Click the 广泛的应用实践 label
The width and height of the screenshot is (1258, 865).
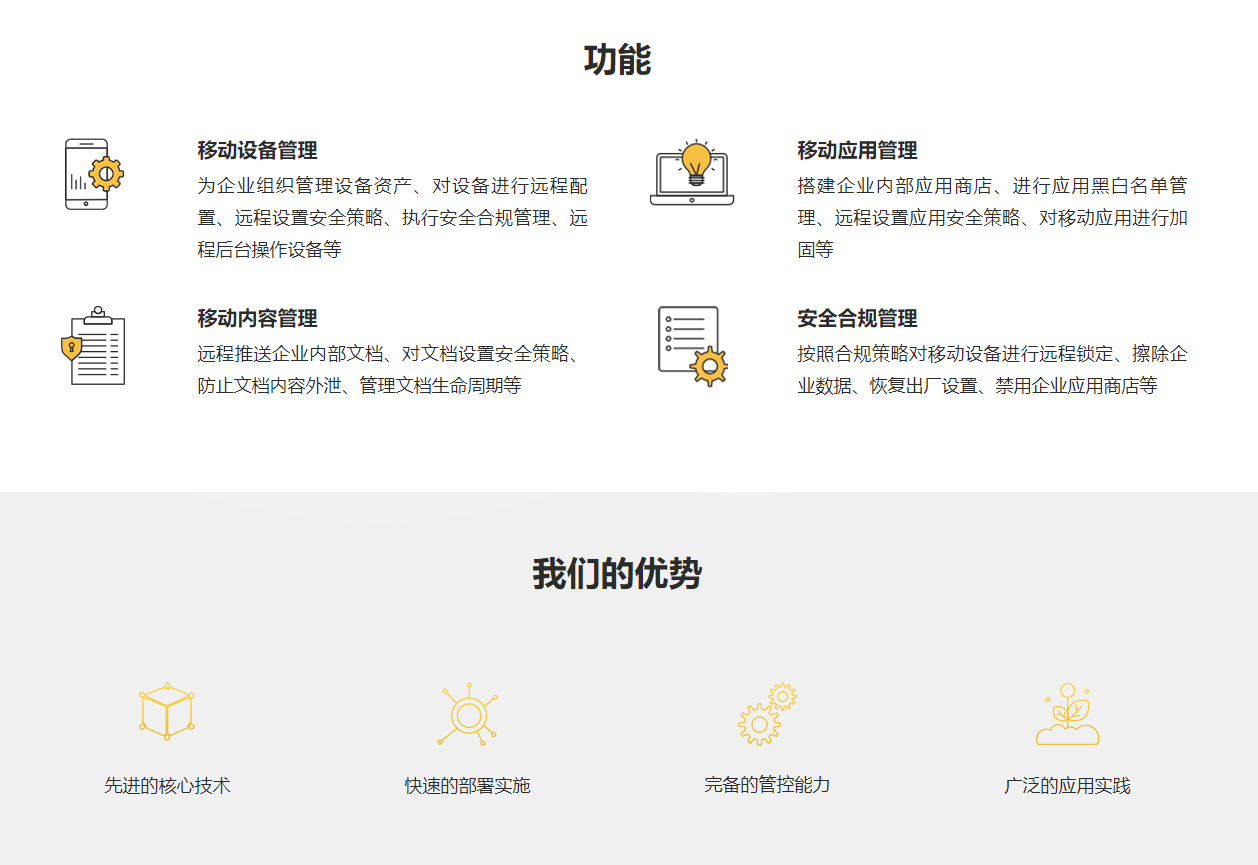click(1067, 787)
